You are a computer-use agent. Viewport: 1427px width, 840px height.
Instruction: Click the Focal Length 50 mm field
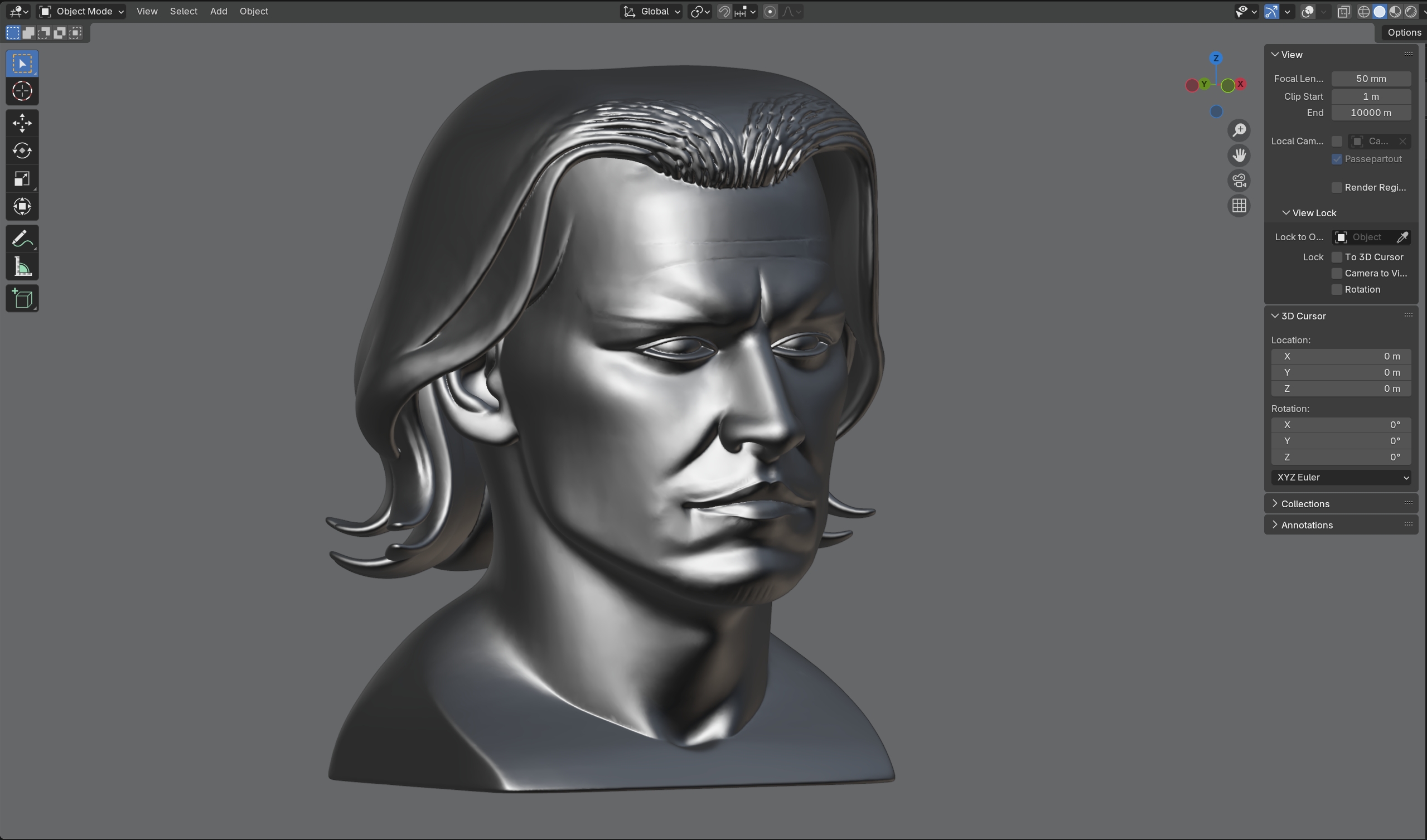[1370, 79]
